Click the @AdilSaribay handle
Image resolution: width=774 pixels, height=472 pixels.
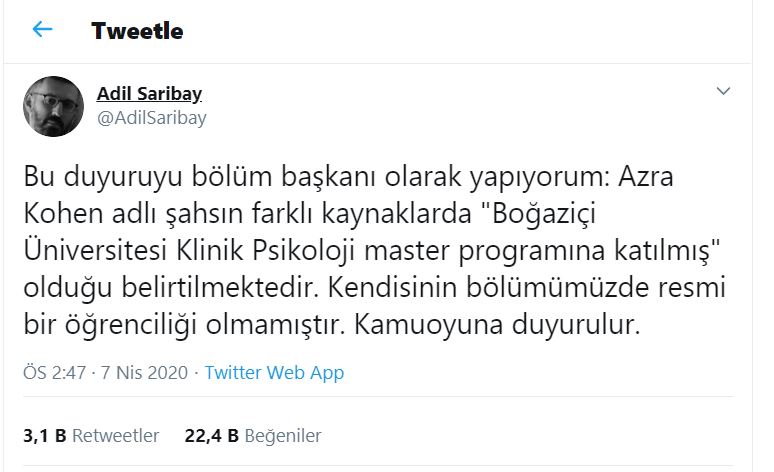click(151, 117)
